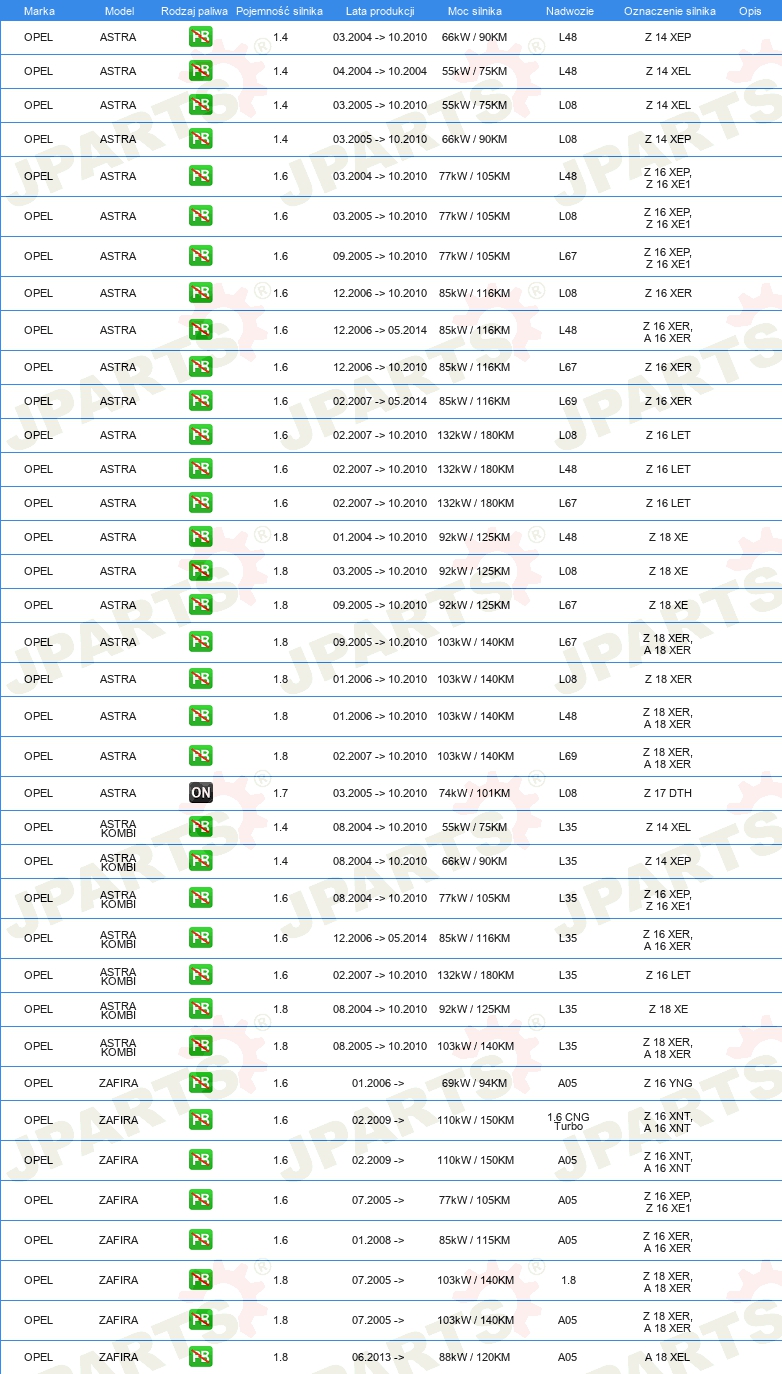Click petrol icon in ASTRA 04.2004 -> 10.2004 row

pyautogui.click(x=201, y=71)
